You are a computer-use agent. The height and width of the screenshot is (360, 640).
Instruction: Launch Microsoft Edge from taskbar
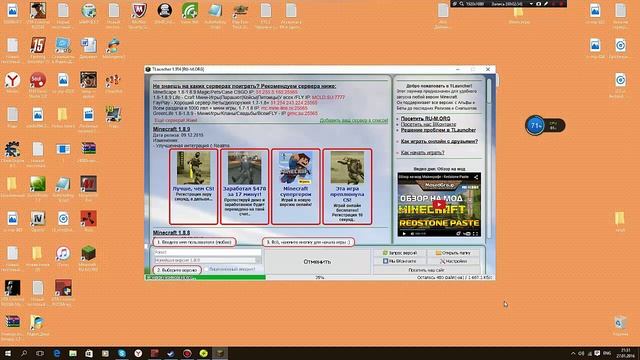click(x=57, y=353)
